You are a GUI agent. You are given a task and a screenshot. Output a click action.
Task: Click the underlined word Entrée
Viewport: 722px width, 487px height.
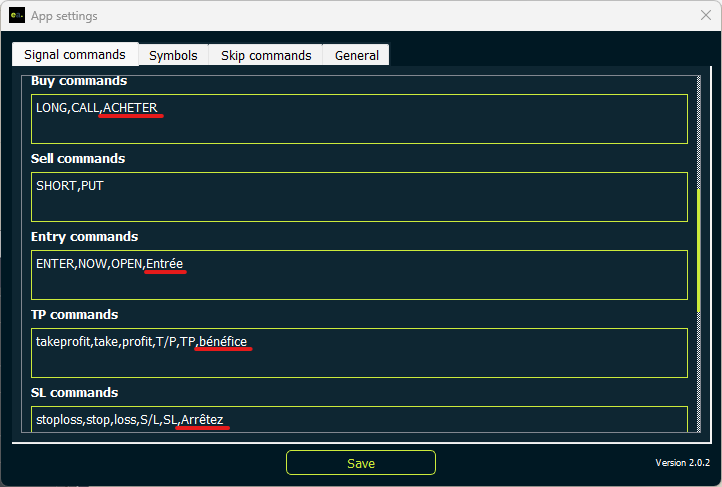point(165,263)
